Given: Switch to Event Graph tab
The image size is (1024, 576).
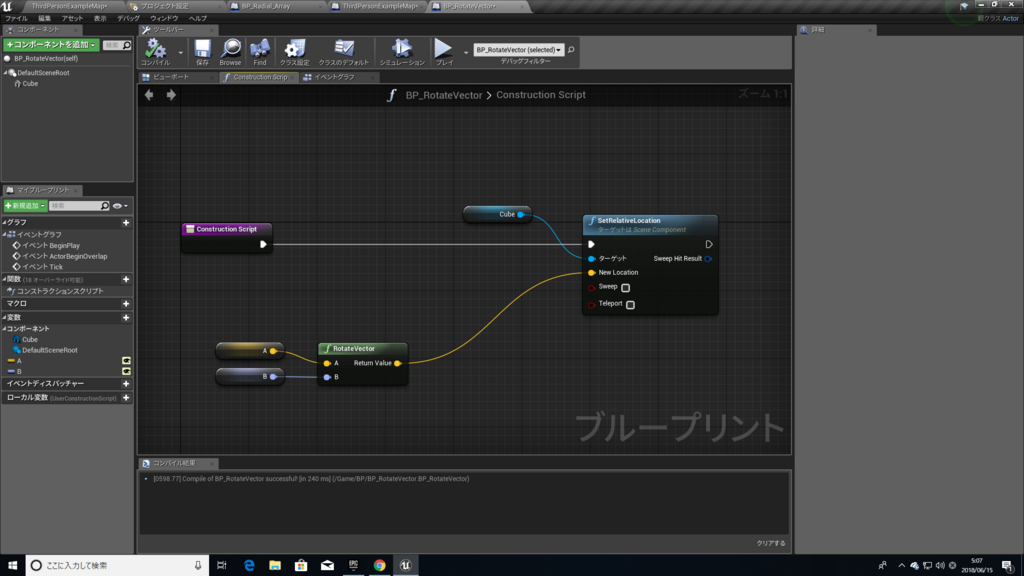Looking at the screenshot, I should [334, 77].
